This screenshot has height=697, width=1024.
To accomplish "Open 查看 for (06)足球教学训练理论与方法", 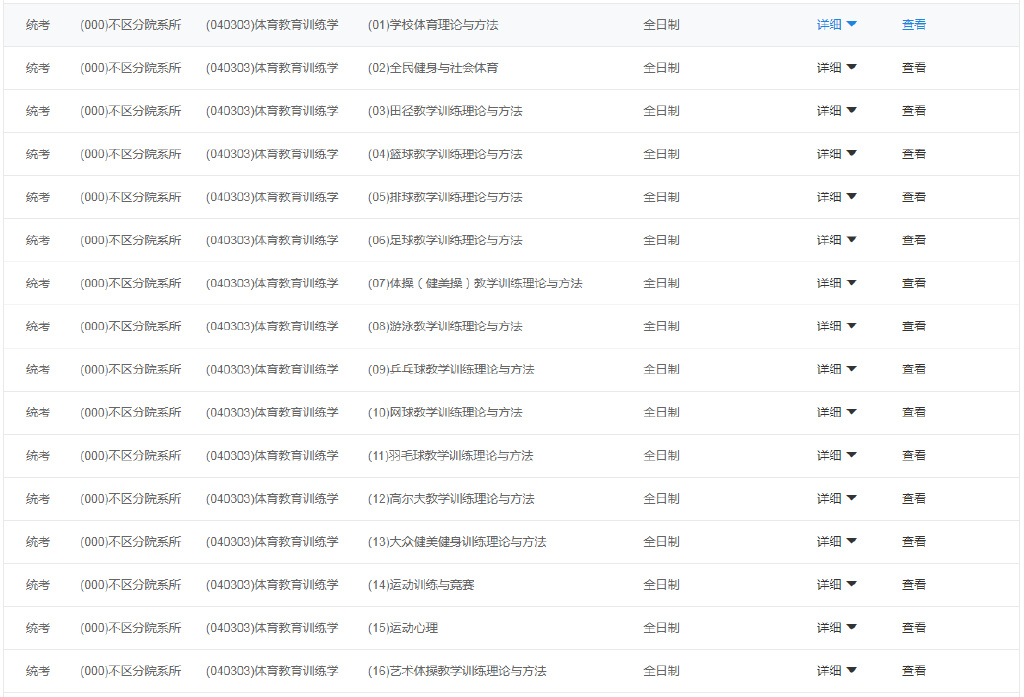I will click(x=914, y=240).
